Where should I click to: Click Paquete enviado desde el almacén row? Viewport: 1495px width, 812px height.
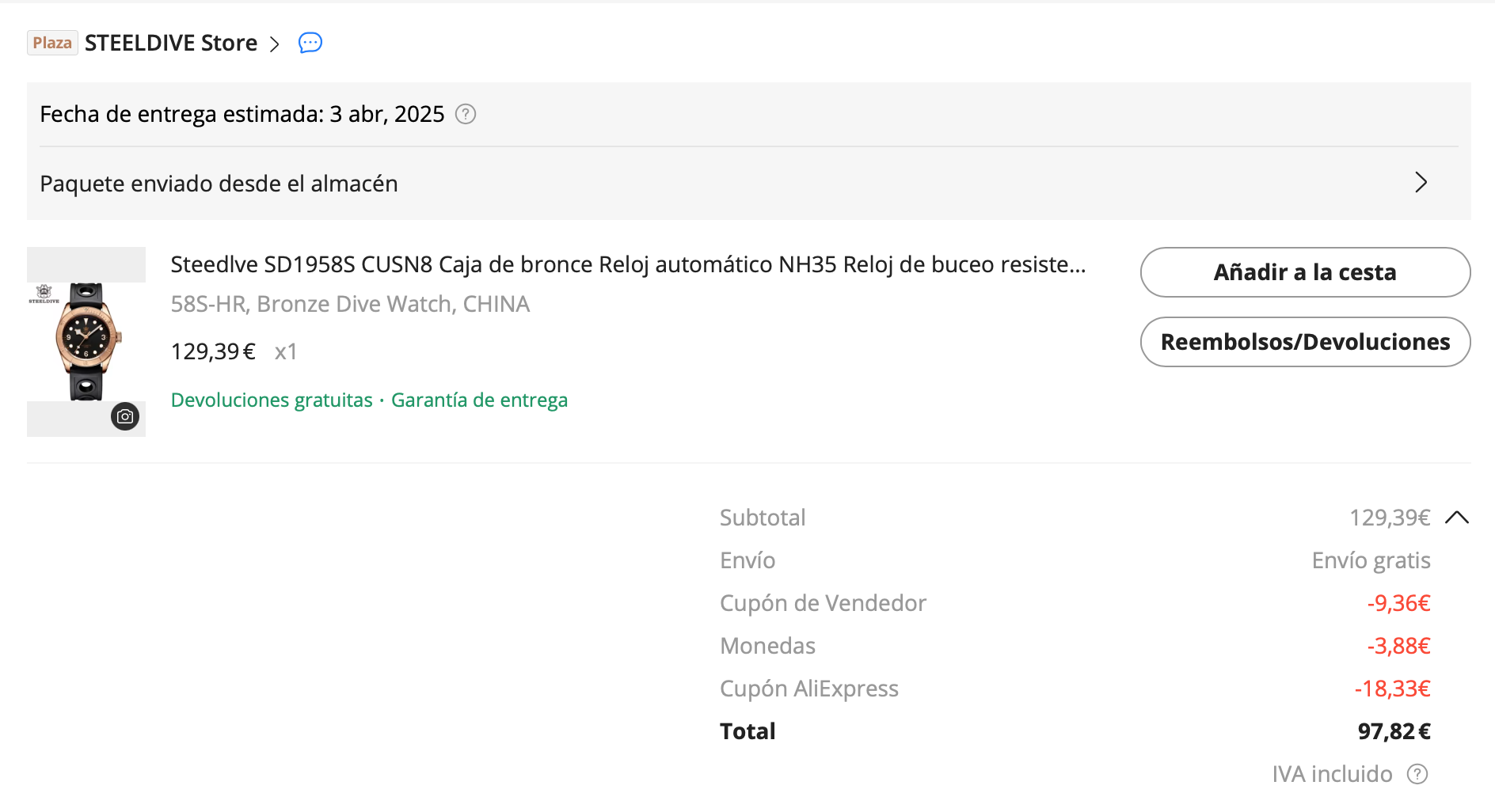pyautogui.click(x=219, y=184)
